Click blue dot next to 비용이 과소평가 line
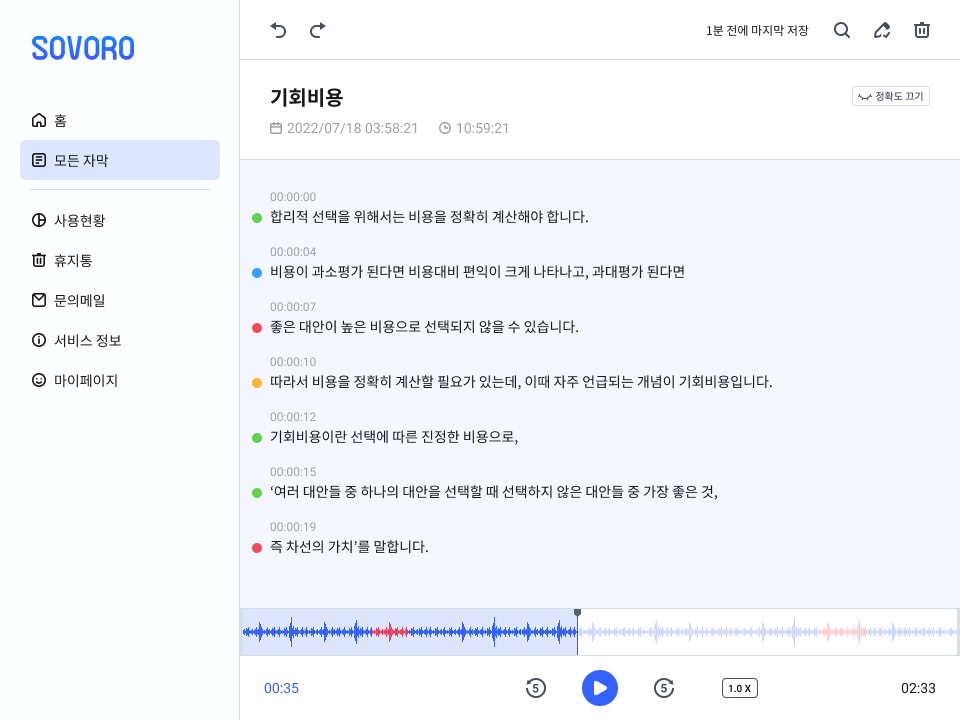960x720 pixels. tap(257, 273)
